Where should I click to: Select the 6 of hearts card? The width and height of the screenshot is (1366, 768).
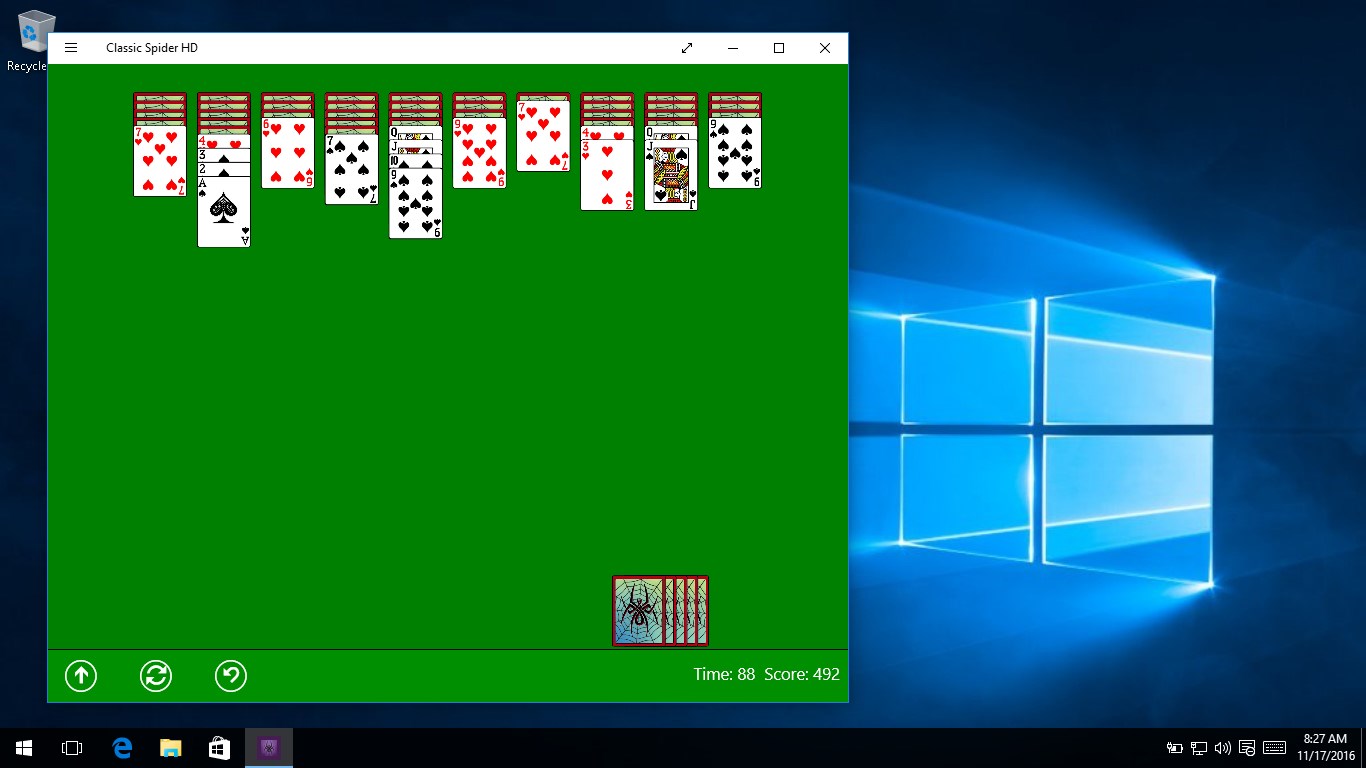(288, 153)
